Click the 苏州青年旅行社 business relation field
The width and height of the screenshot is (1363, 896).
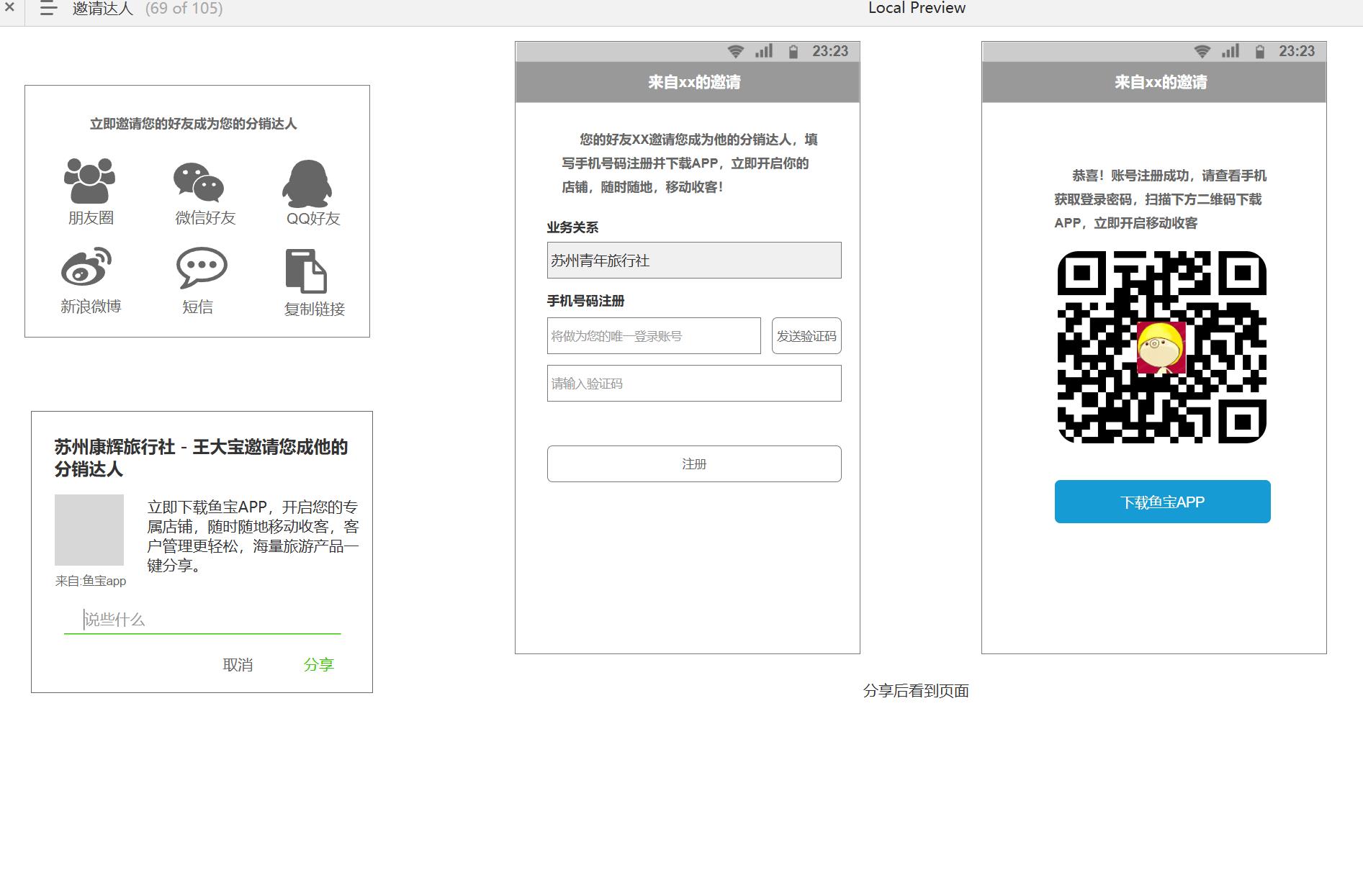694,261
